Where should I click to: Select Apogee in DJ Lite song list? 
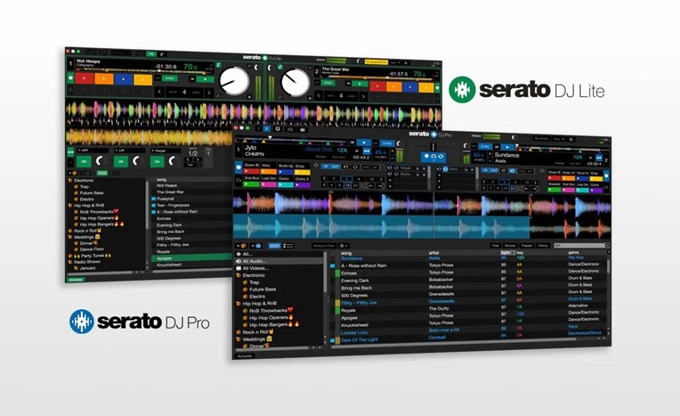(191, 258)
